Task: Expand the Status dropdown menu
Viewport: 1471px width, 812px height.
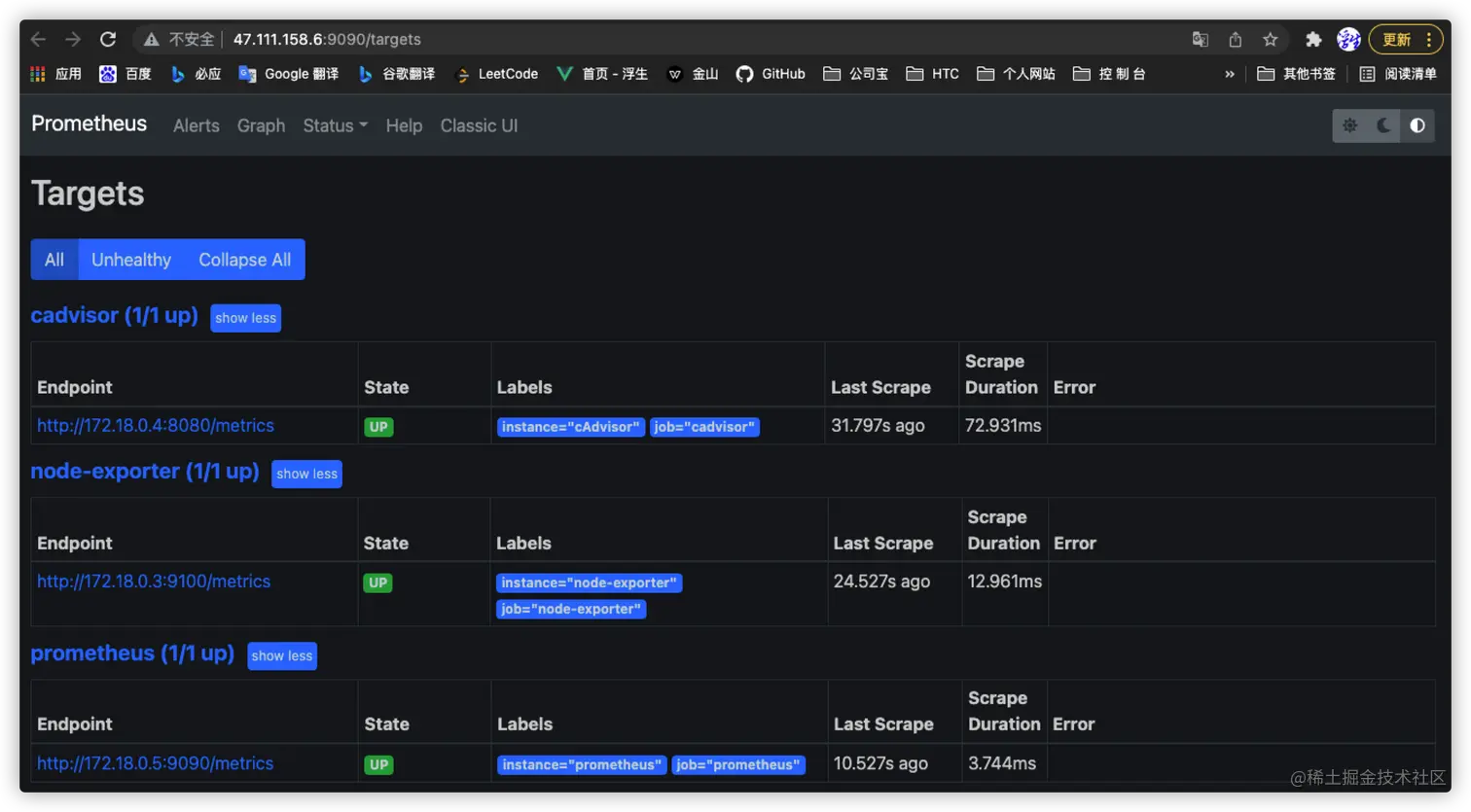Action: 336,125
